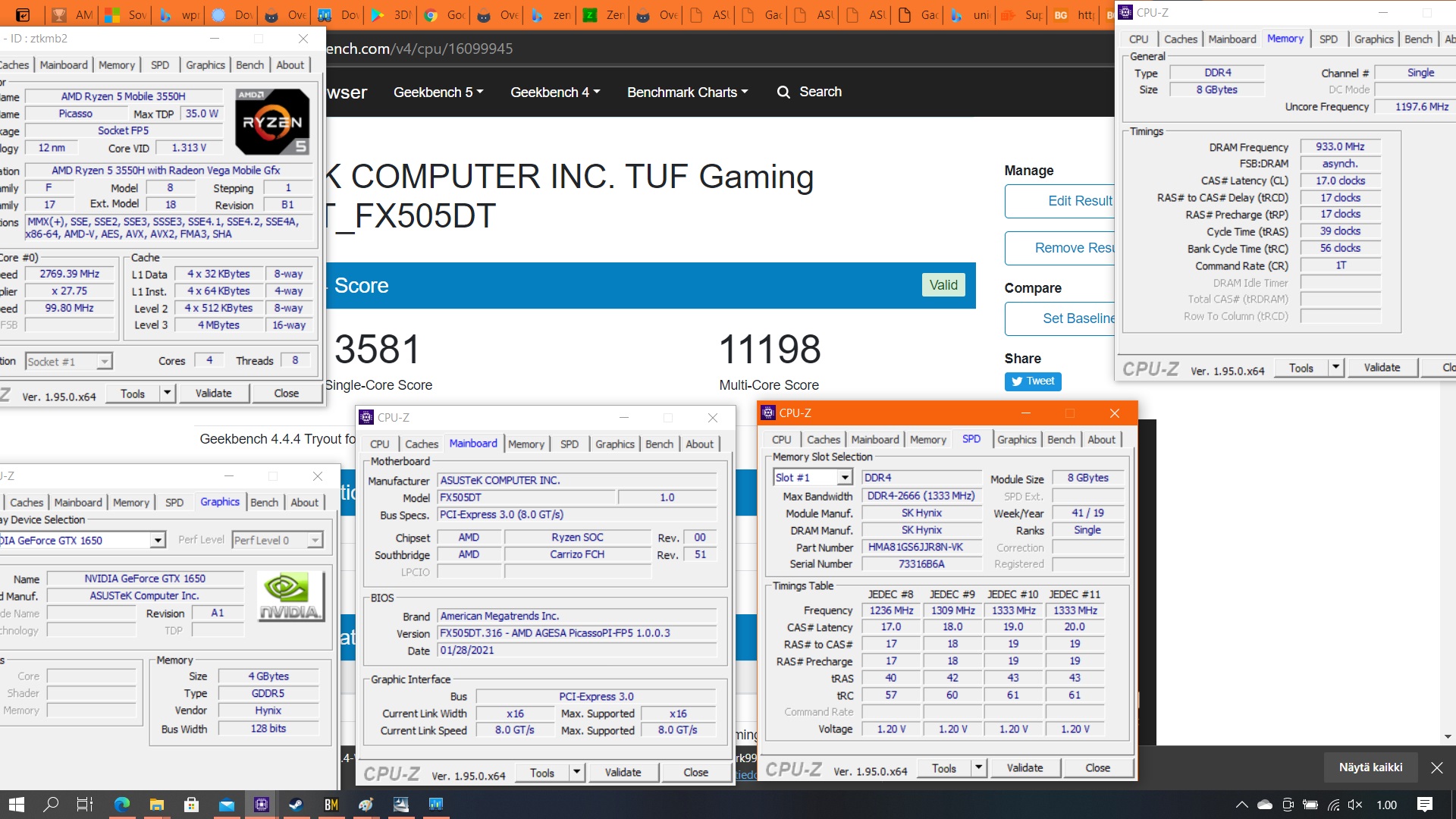
Task: Open BM app on taskbar
Action: 331,805
